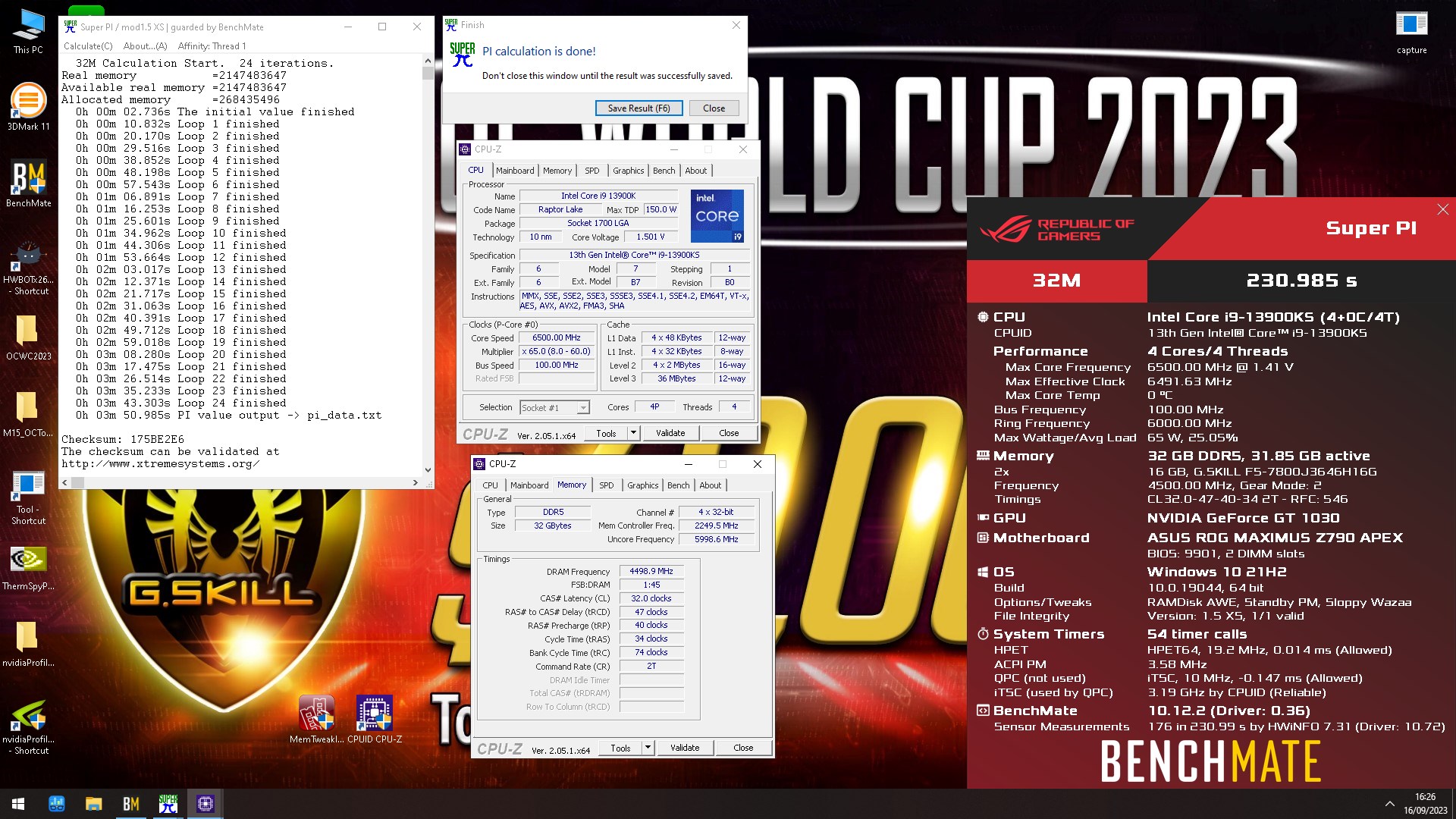
Task: Select Core Speed 6500.00 MHz field
Action: (x=556, y=338)
